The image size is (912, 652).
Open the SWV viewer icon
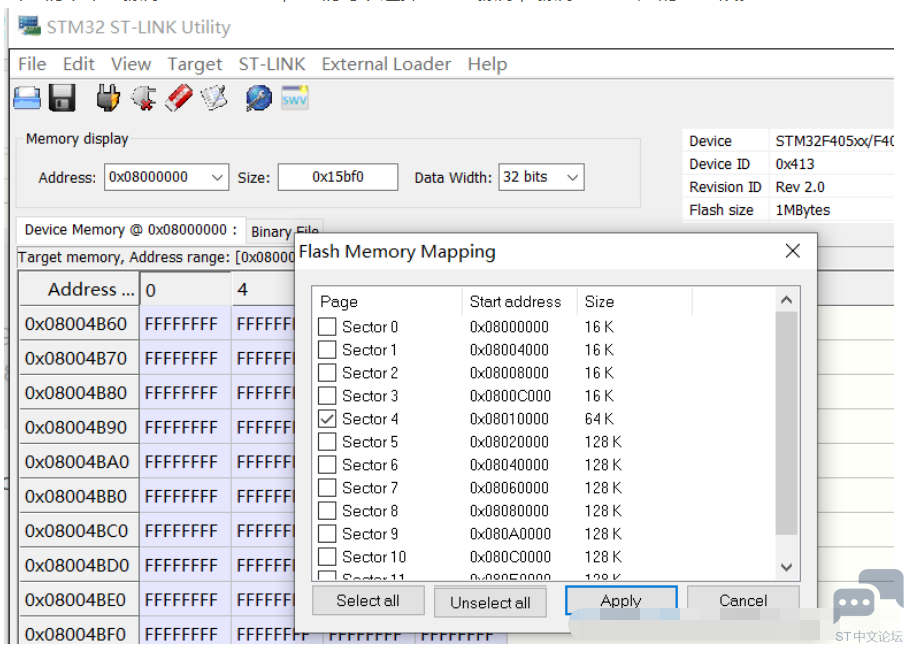click(294, 98)
